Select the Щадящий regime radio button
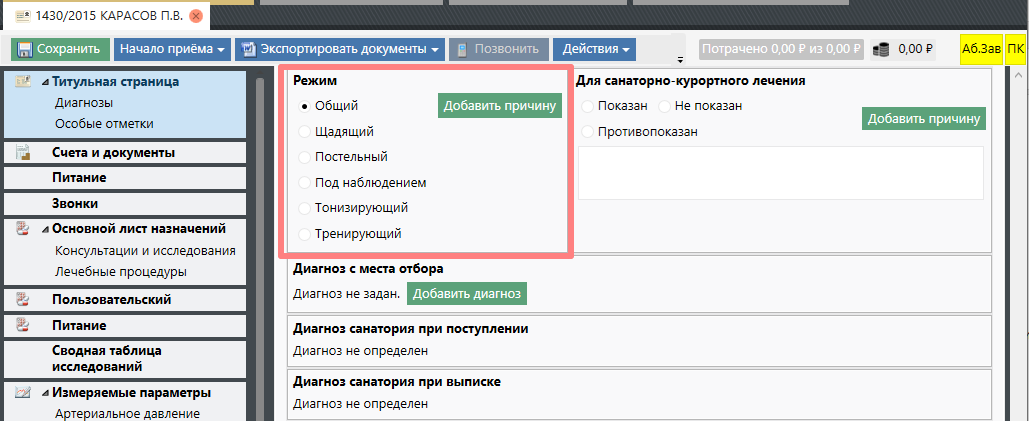Image resolution: width=1029 pixels, height=421 pixels. [x=305, y=131]
